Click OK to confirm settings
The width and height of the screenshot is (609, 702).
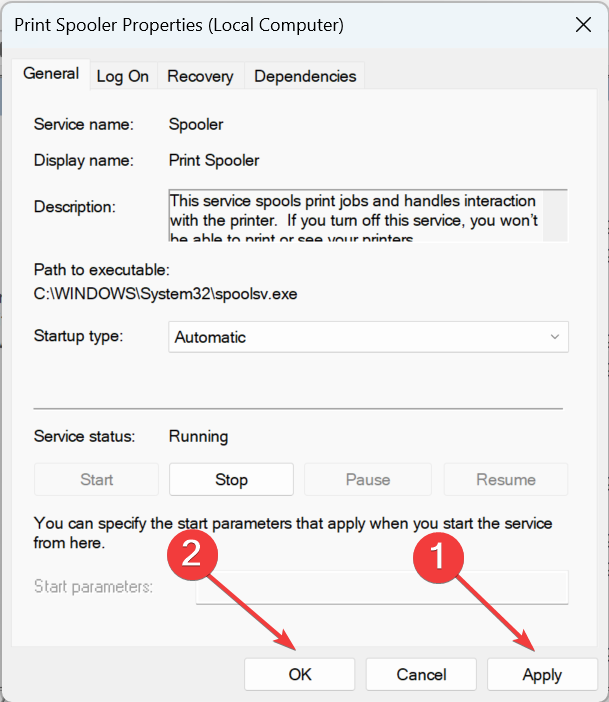point(300,674)
